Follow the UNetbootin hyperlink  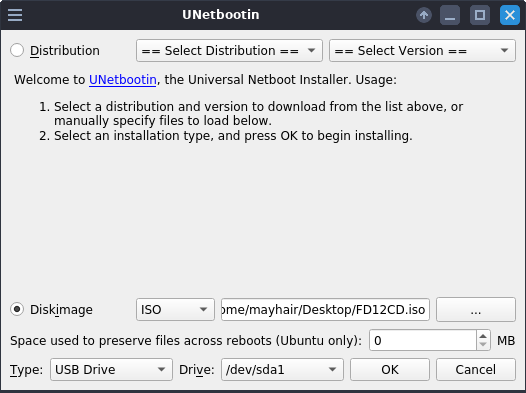pyautogui.click(x=123, y=80)
